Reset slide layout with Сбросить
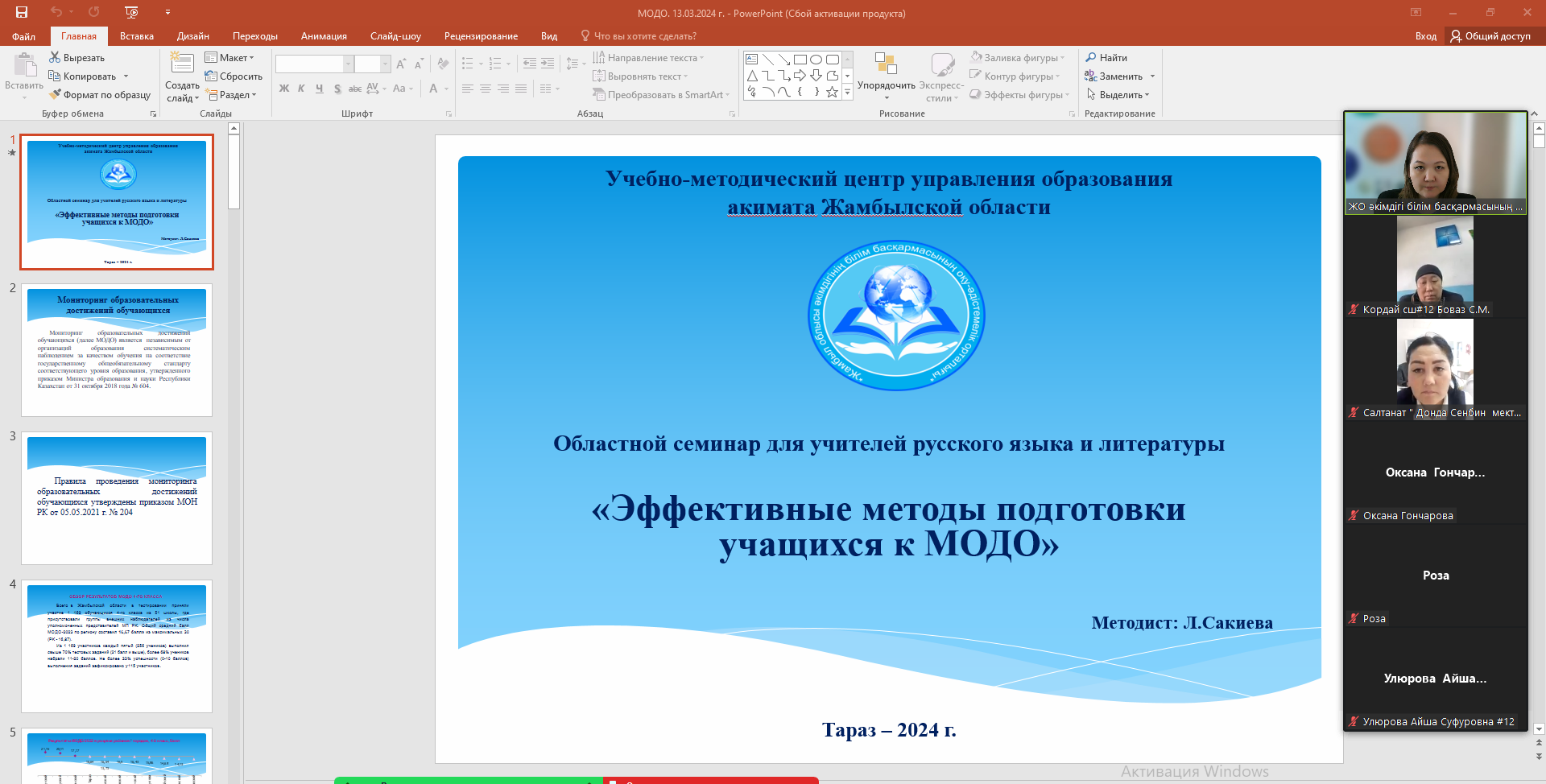 [234, 76]
